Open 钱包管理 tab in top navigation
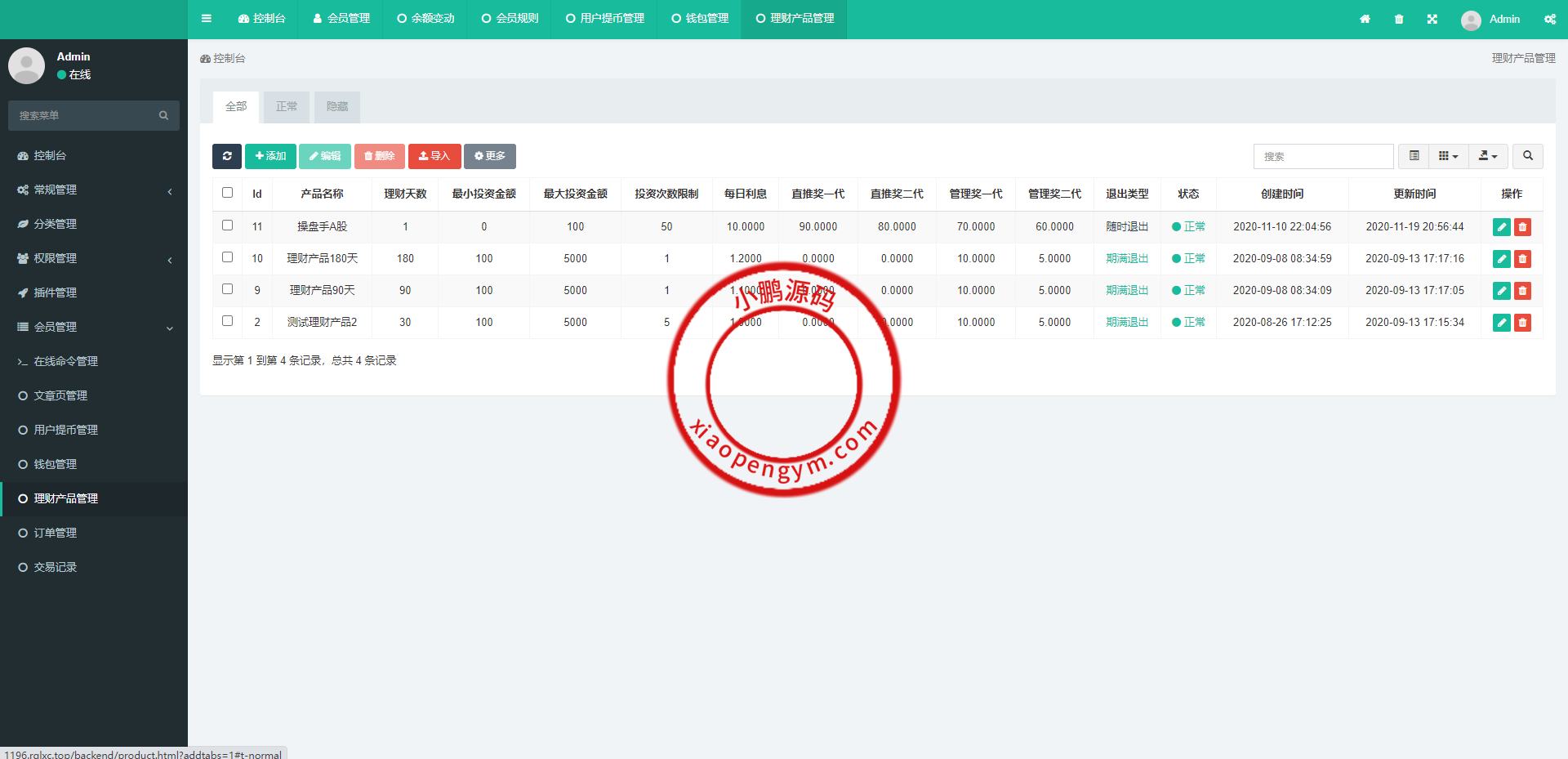The width and height of the screenshot is (1568, 759). pyautogui.click(x=700, y=19)
